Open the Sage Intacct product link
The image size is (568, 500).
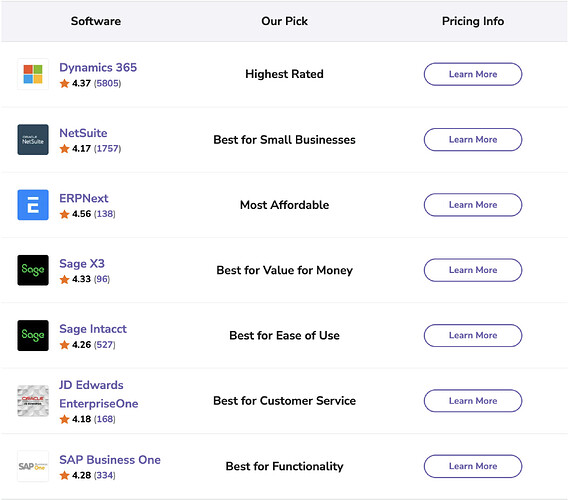pyautogui.click(x=93, y=329)
